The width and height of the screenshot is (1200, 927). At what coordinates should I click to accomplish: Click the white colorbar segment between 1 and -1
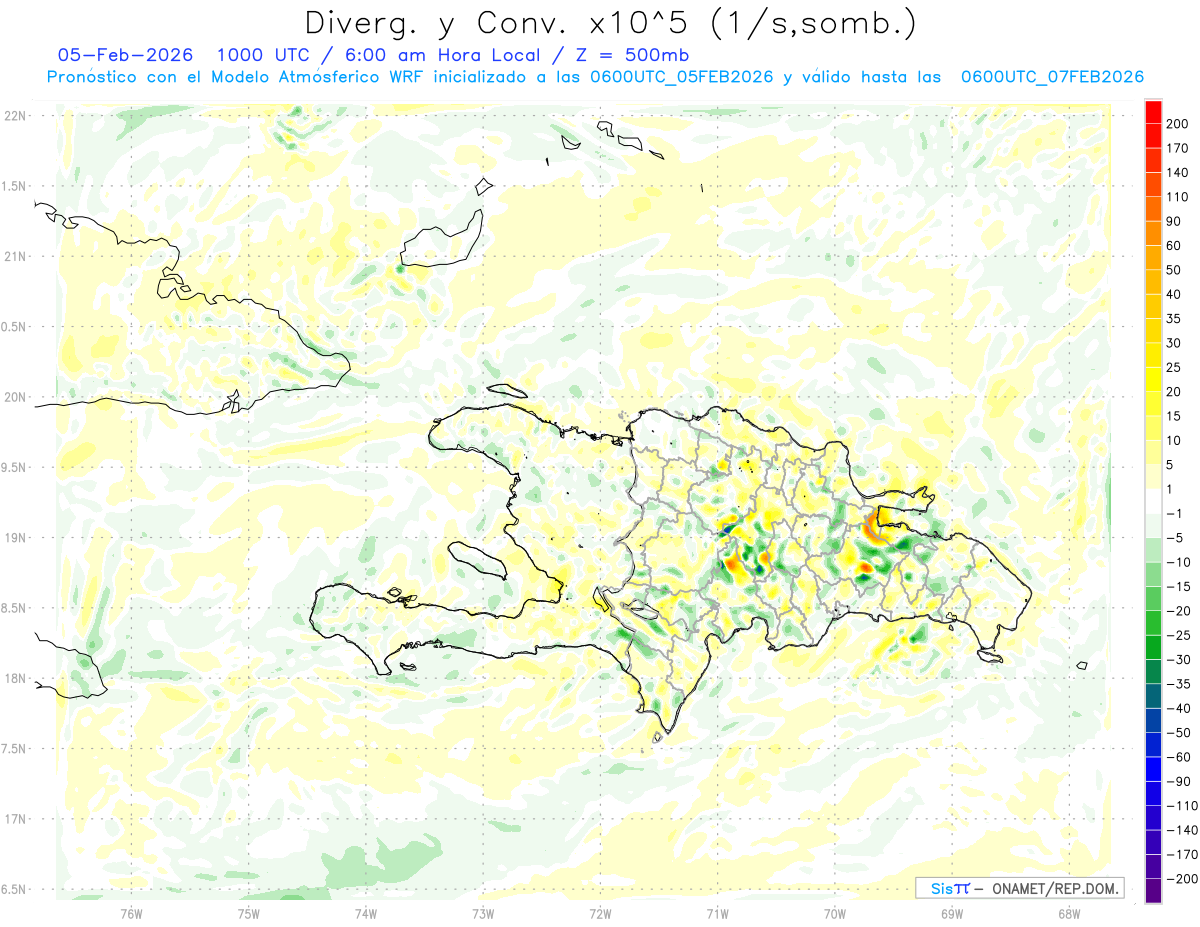point(1153,501)
